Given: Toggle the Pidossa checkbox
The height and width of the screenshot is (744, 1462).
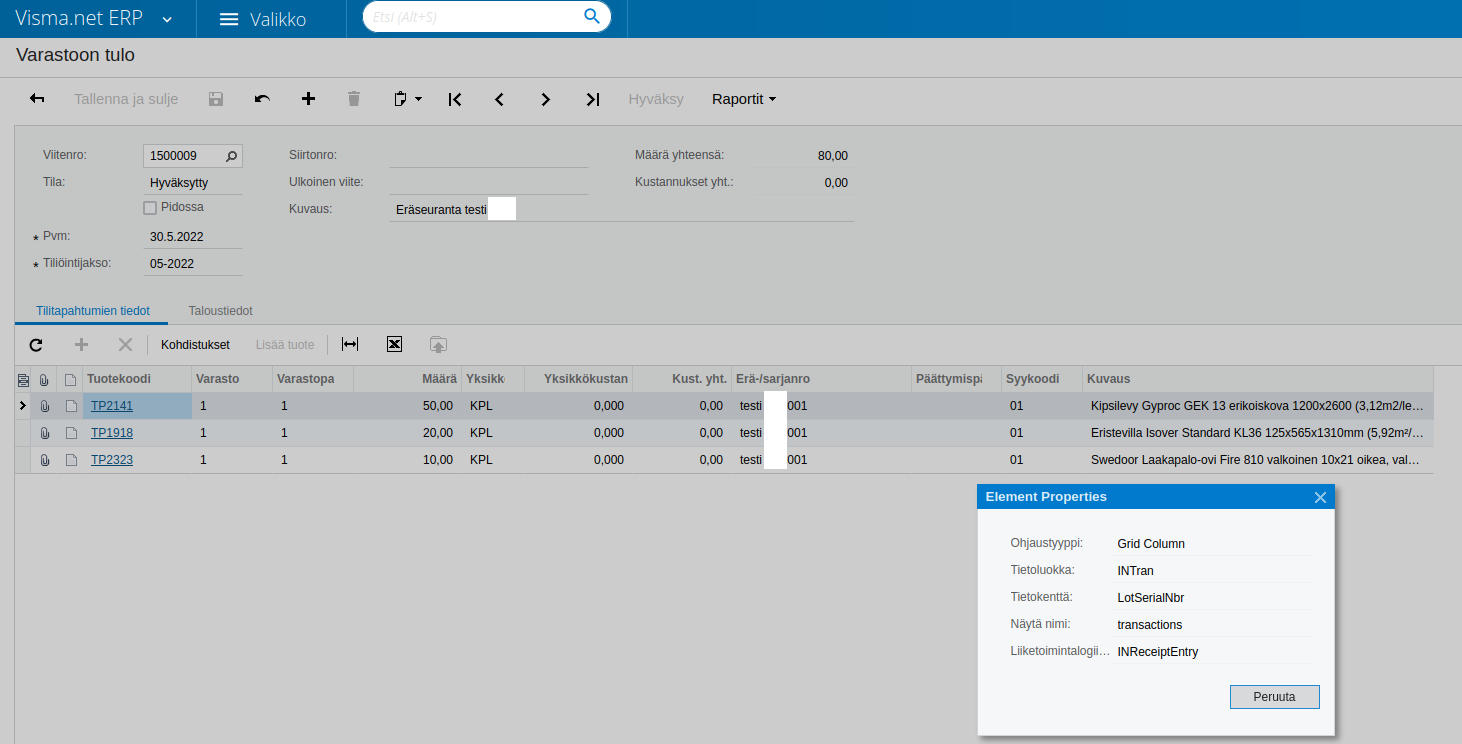Looking at the screenshot, I should tap(149, 207).
